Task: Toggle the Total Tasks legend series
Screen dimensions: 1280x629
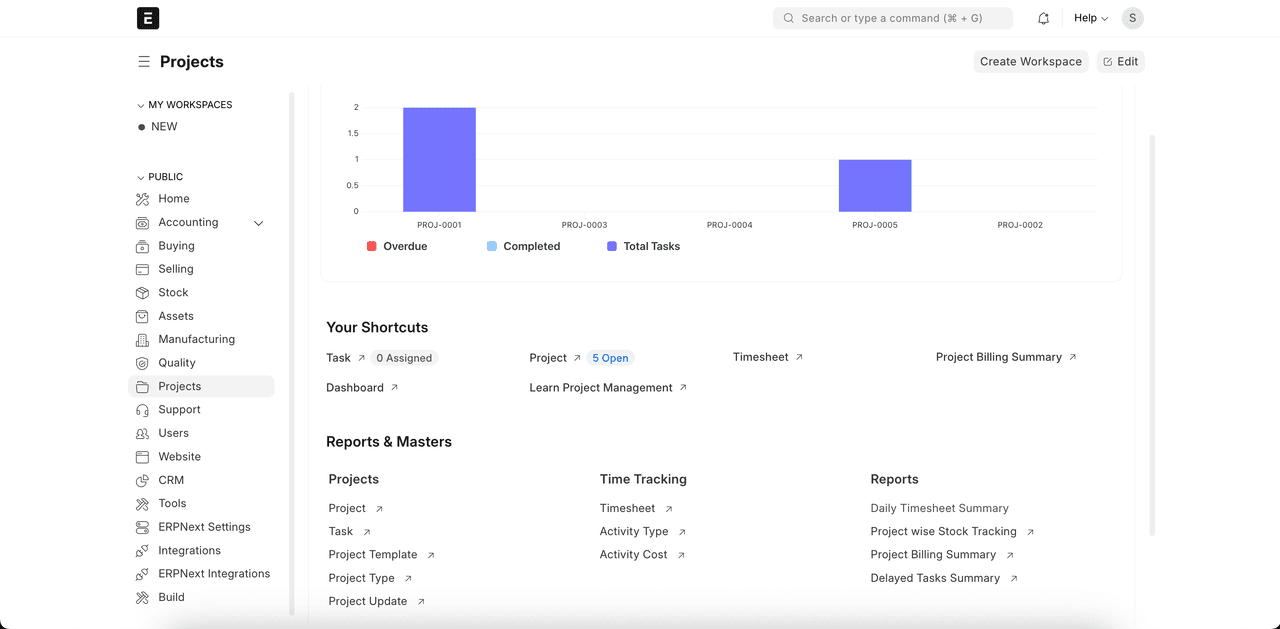Action: [643, 246]
